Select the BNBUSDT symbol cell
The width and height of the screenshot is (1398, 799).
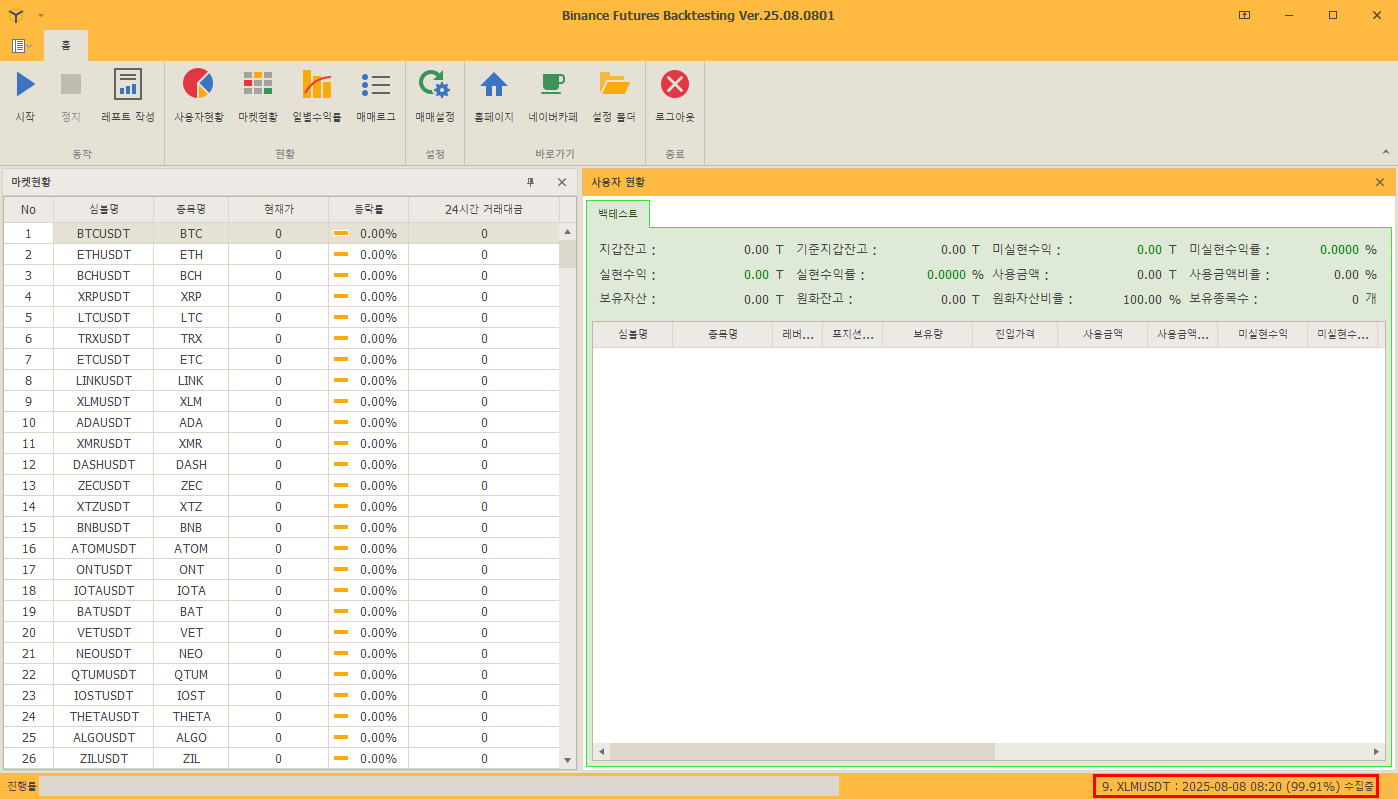coord(104,527)
